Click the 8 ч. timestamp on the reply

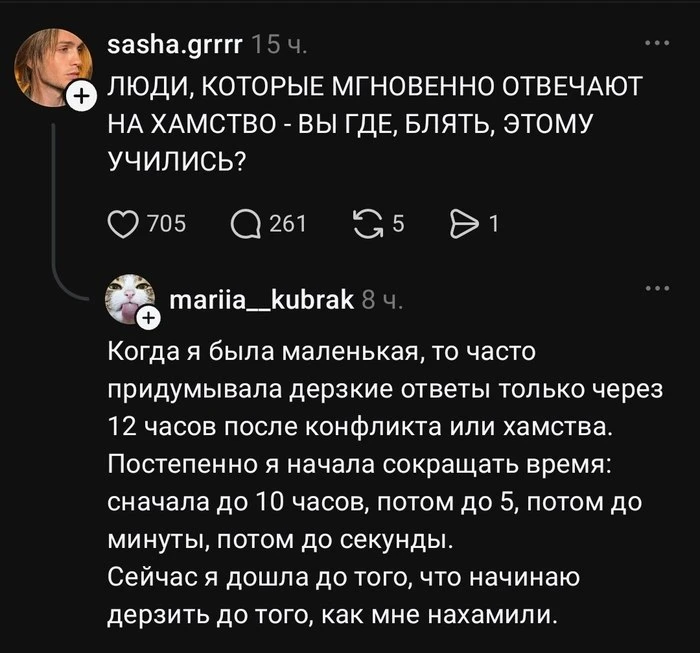382,300
